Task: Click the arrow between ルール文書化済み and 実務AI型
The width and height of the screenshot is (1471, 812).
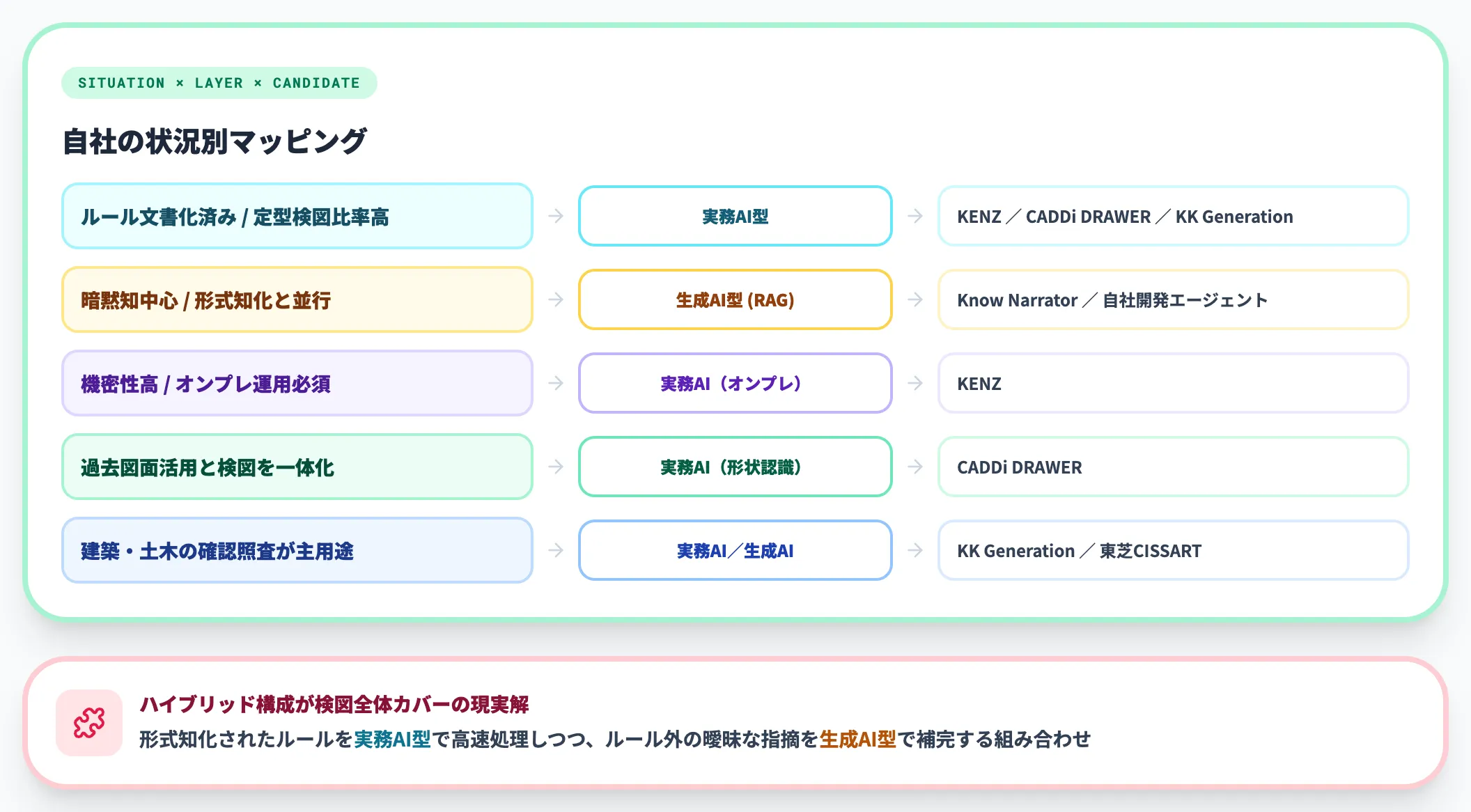Action: pos(556,216)
